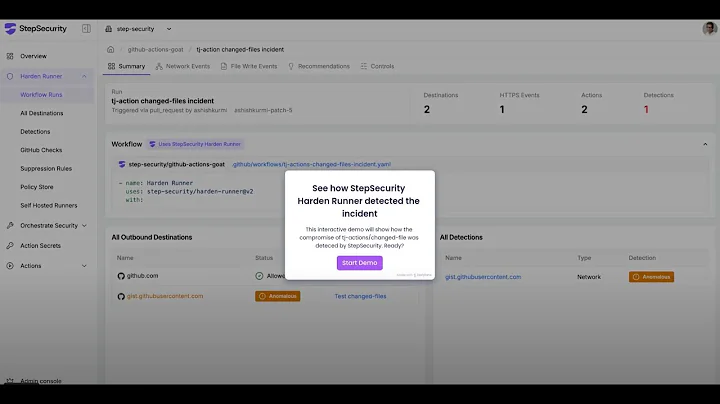Click the GitHub icon beside github.com

coord(121,276)
